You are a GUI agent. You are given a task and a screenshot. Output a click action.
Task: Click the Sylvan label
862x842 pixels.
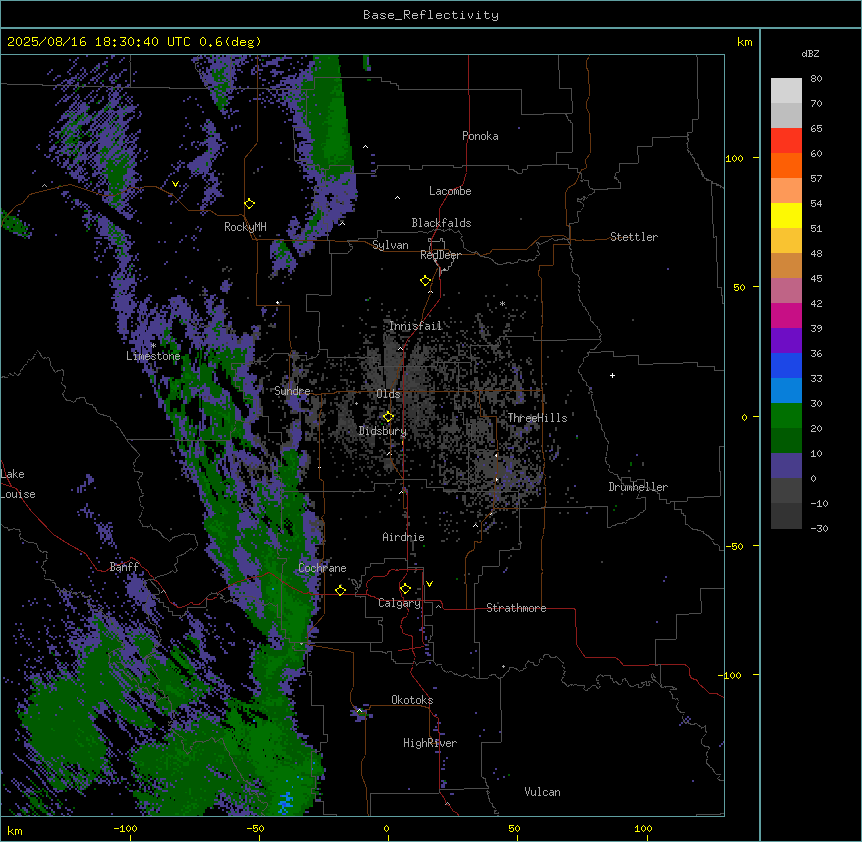click(390, 245)
